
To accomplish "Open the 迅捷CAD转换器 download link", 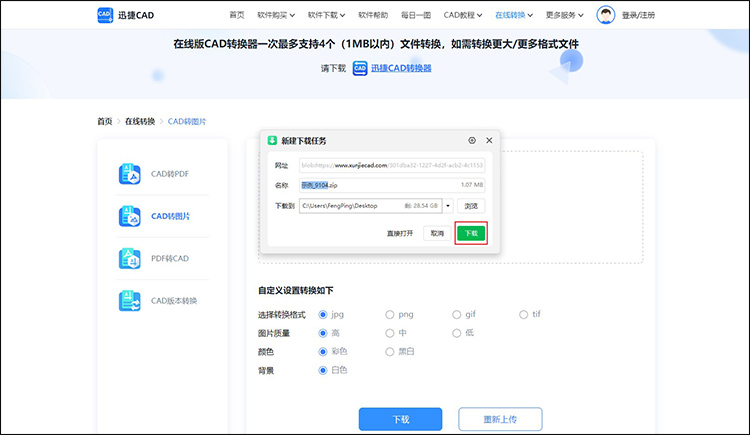I will [x=401, y=68].
